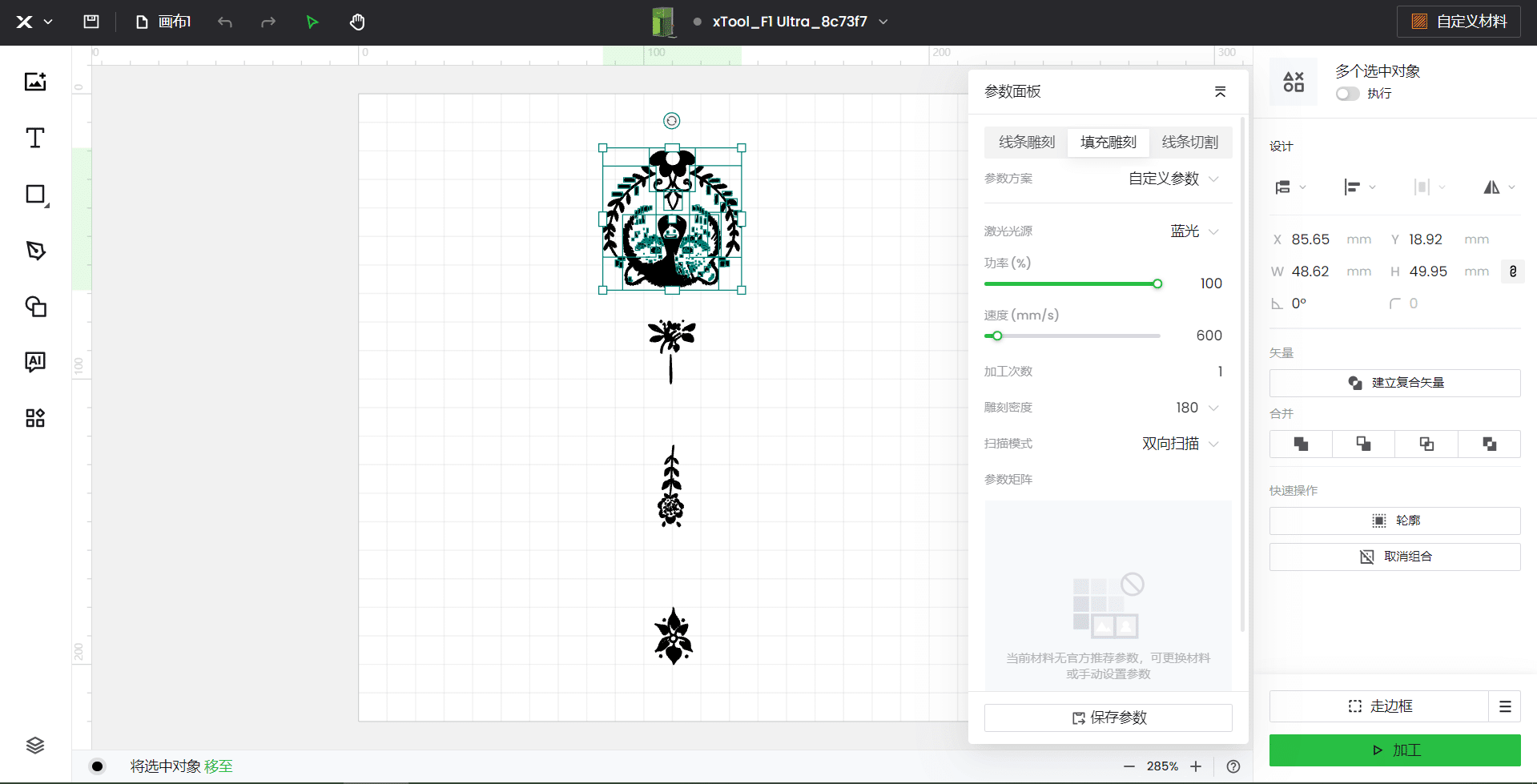Select the hand pan tool

357,22
